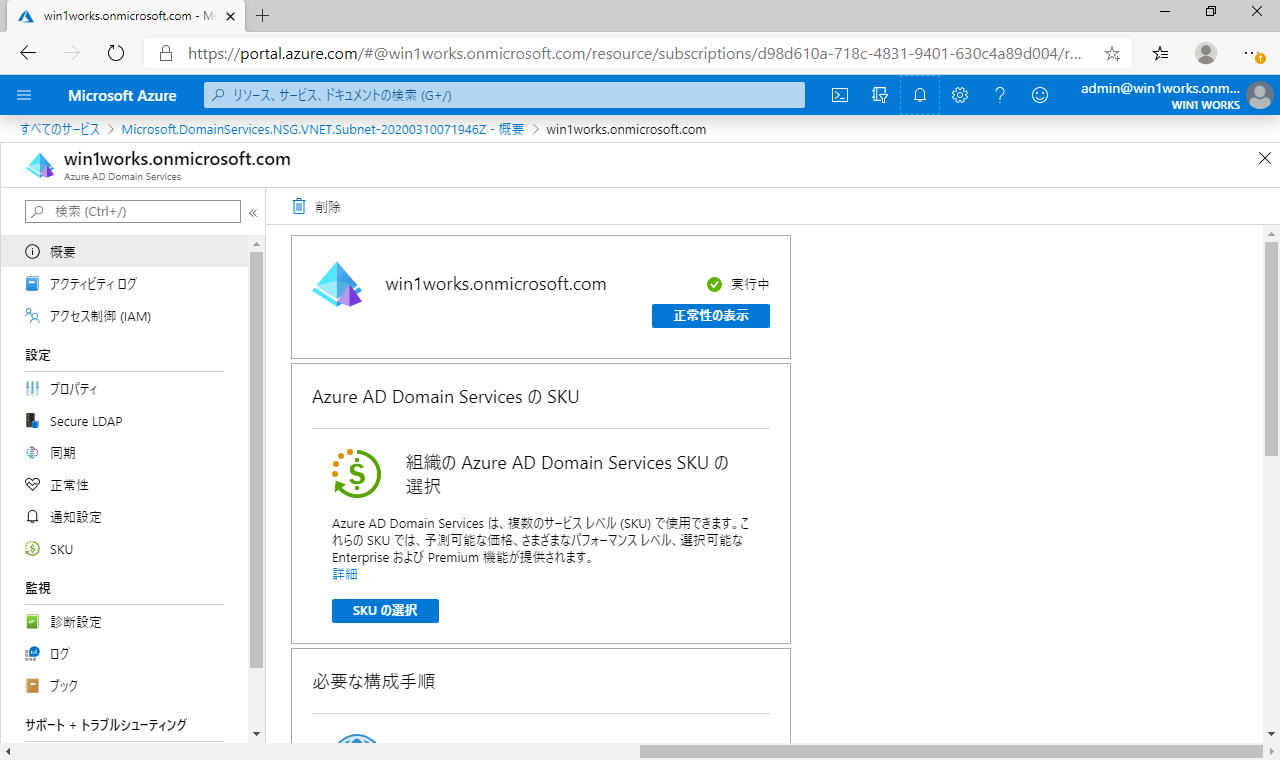Click the browser address bar URL
This screenshot has height=760, width=1280.
pyautogui.click(x=635, y=53)
